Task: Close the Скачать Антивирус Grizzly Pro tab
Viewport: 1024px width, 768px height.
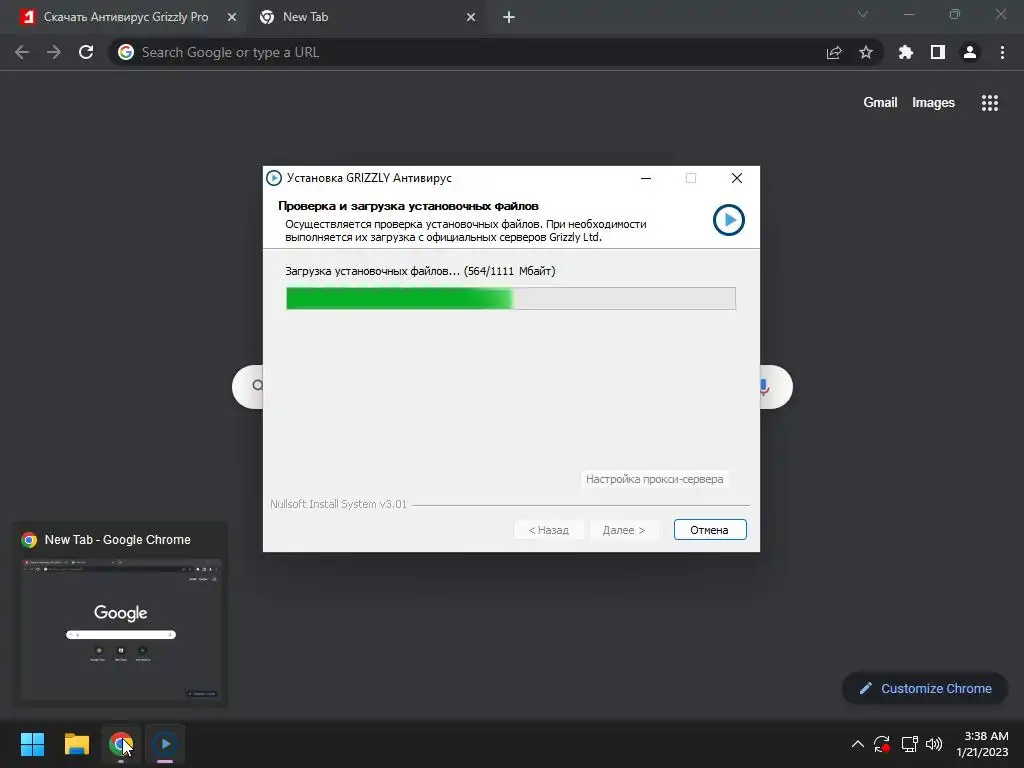Action: (x=232, y=17)
